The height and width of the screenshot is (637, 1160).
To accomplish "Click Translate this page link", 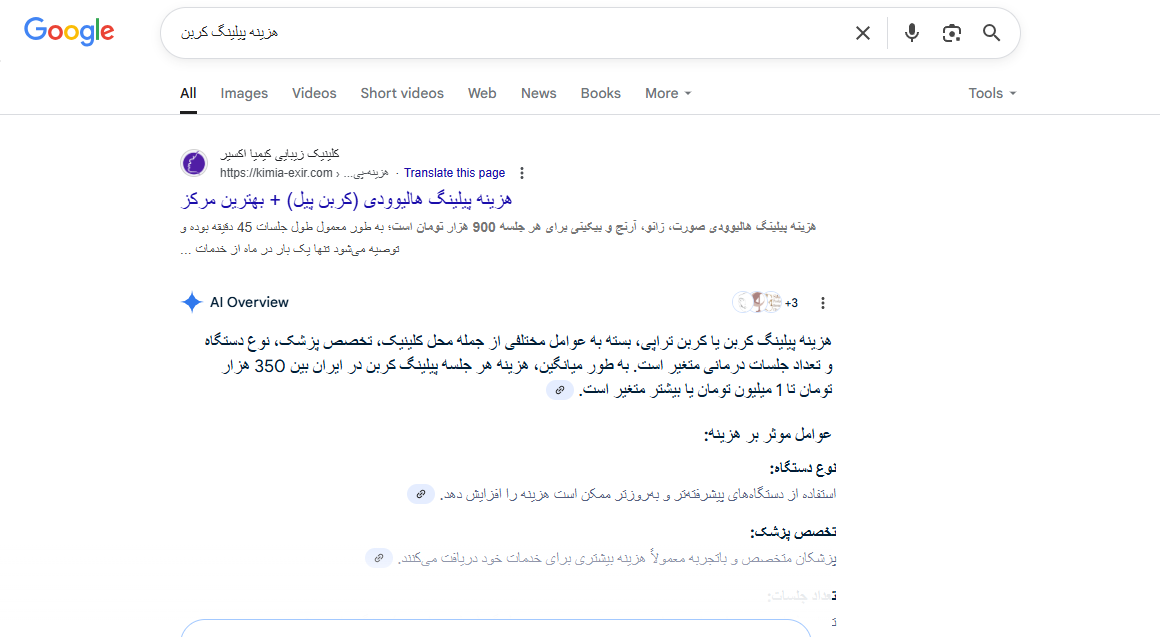I will (454, 173).
